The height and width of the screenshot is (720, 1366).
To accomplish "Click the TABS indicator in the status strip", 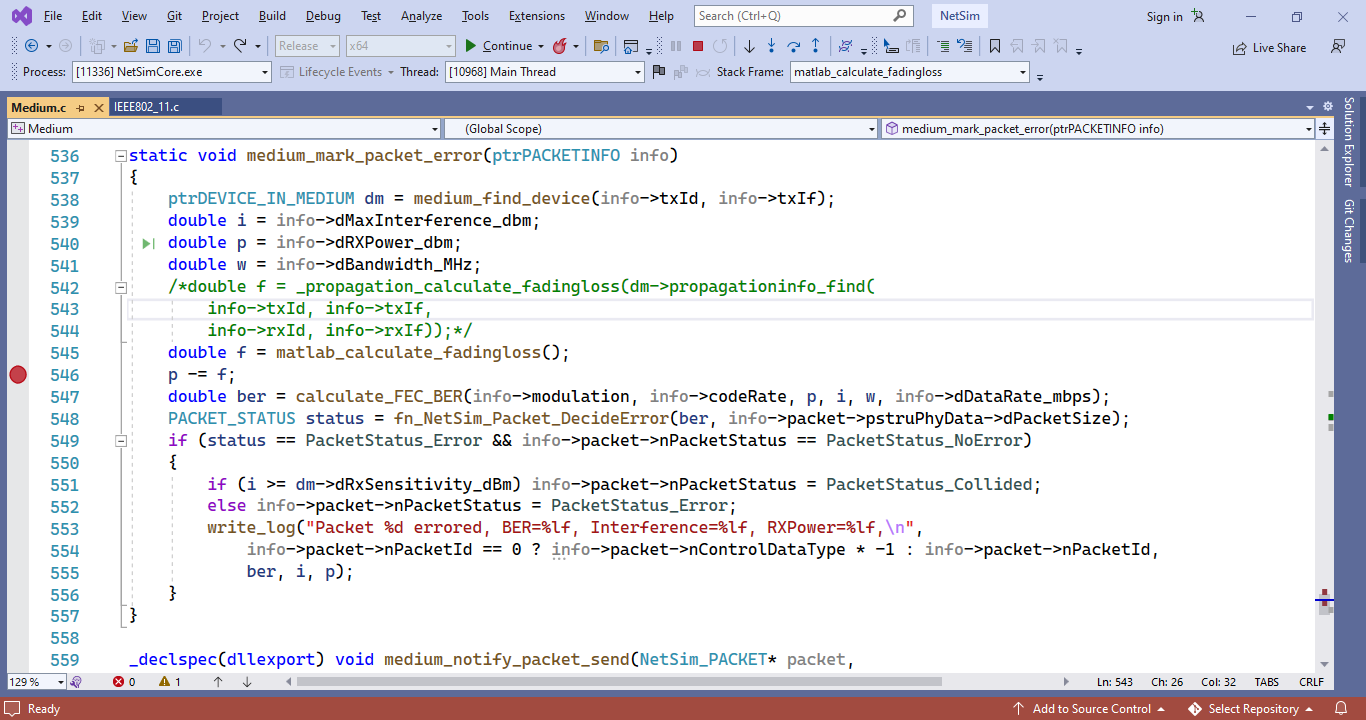I will pyautogui.click(x=1266, y=682).
